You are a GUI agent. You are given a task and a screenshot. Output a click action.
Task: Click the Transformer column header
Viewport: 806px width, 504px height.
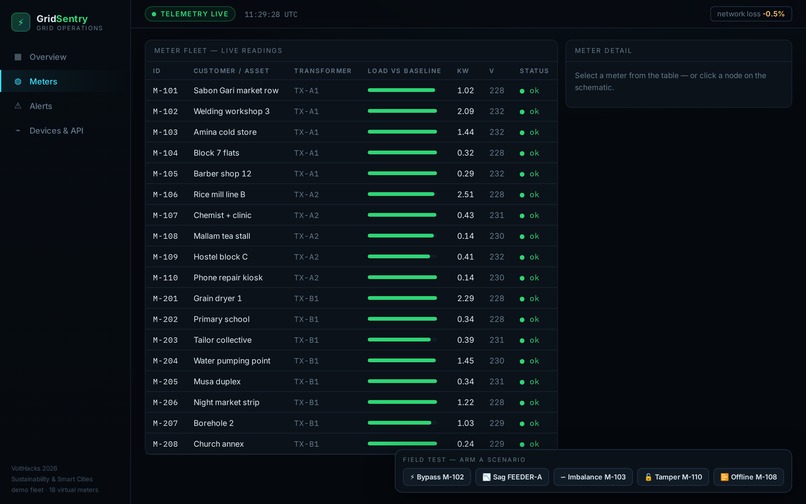[323, 71]
